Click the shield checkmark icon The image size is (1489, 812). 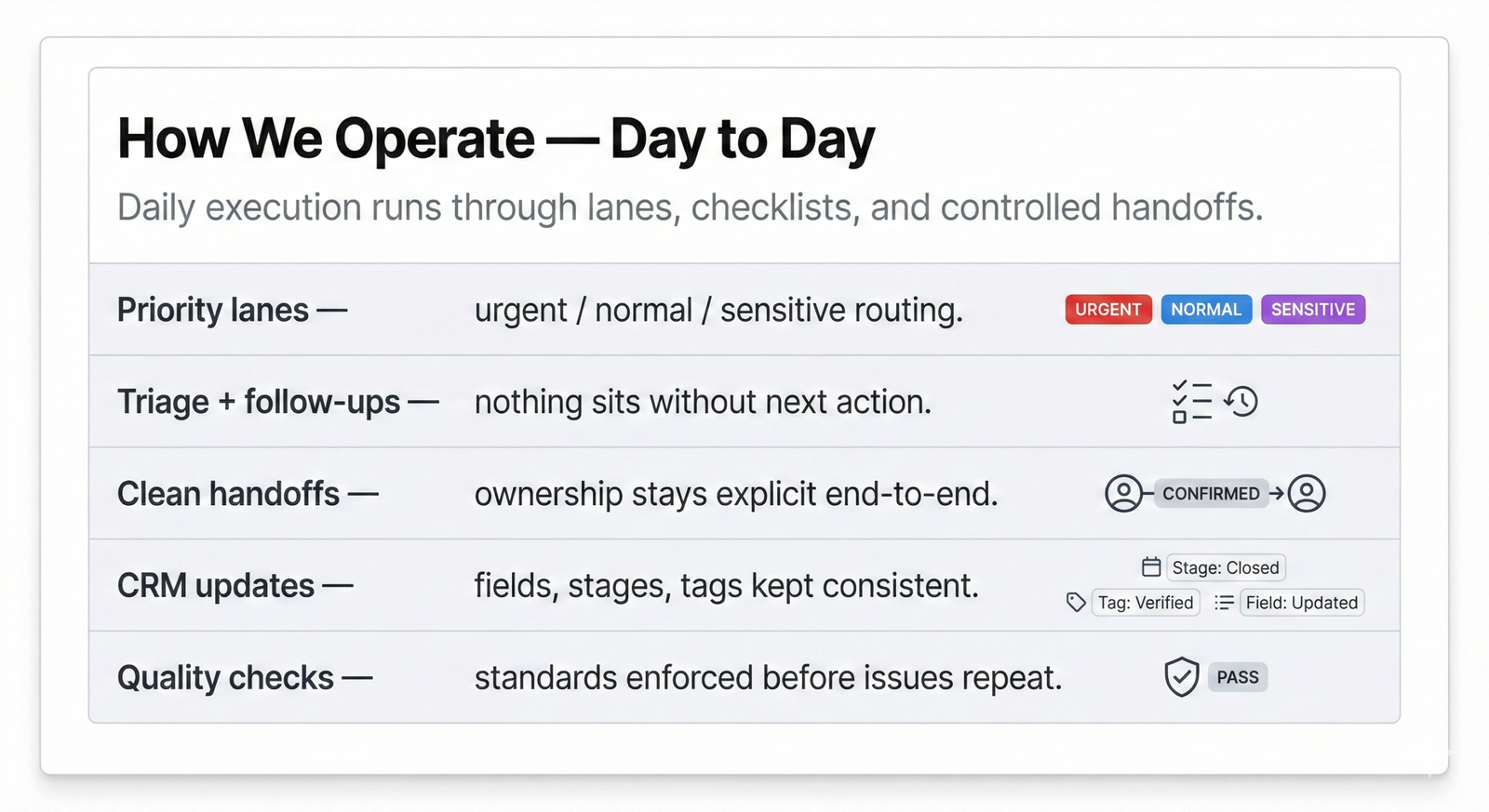point(1181,677)
